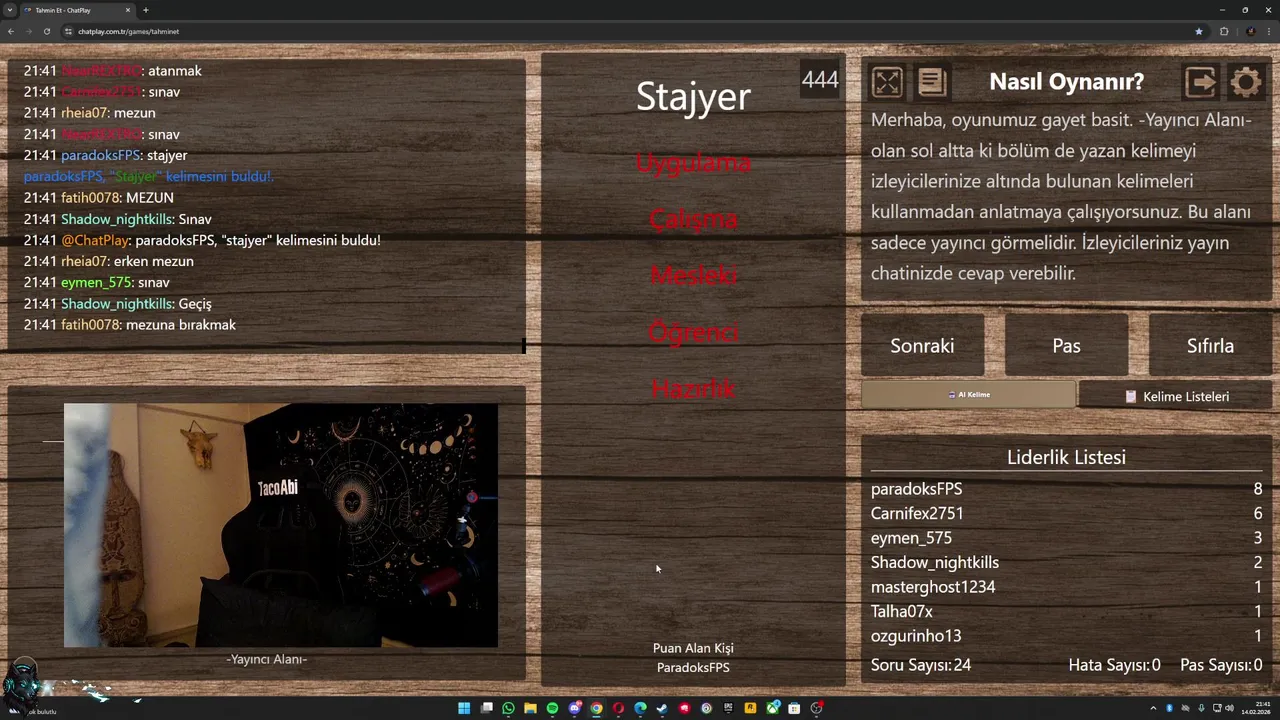Open the browser extensions puzzle icon
This screenshot has height=720, width=1280.
(1224, 31)
